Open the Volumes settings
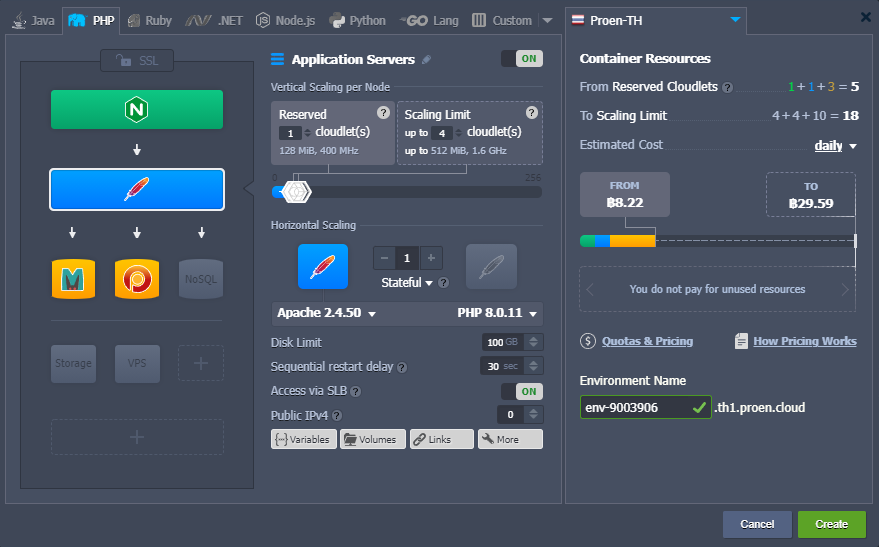This screenshot has width=879, height=547. click(373, 439)
